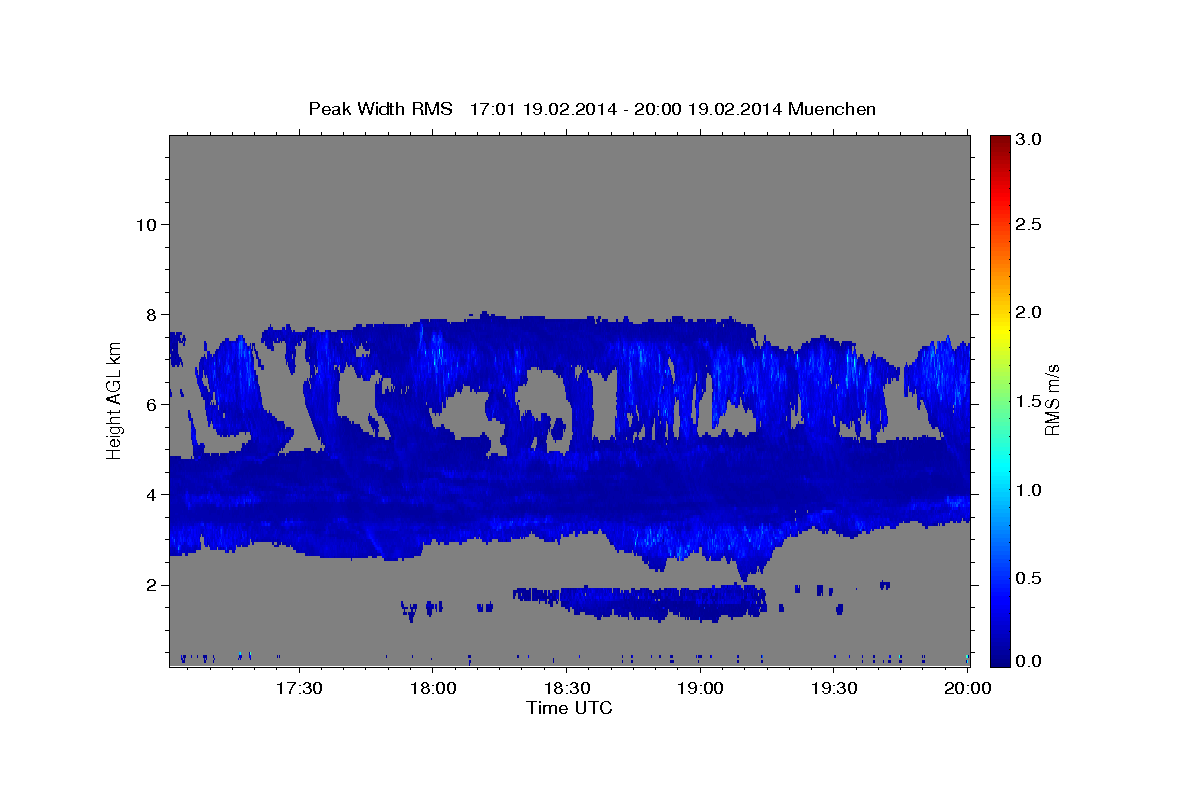The height and width of the screenshot is (800, 1200).
Task: Click the colorbar label '1.0'
Action: point(1030,490)
